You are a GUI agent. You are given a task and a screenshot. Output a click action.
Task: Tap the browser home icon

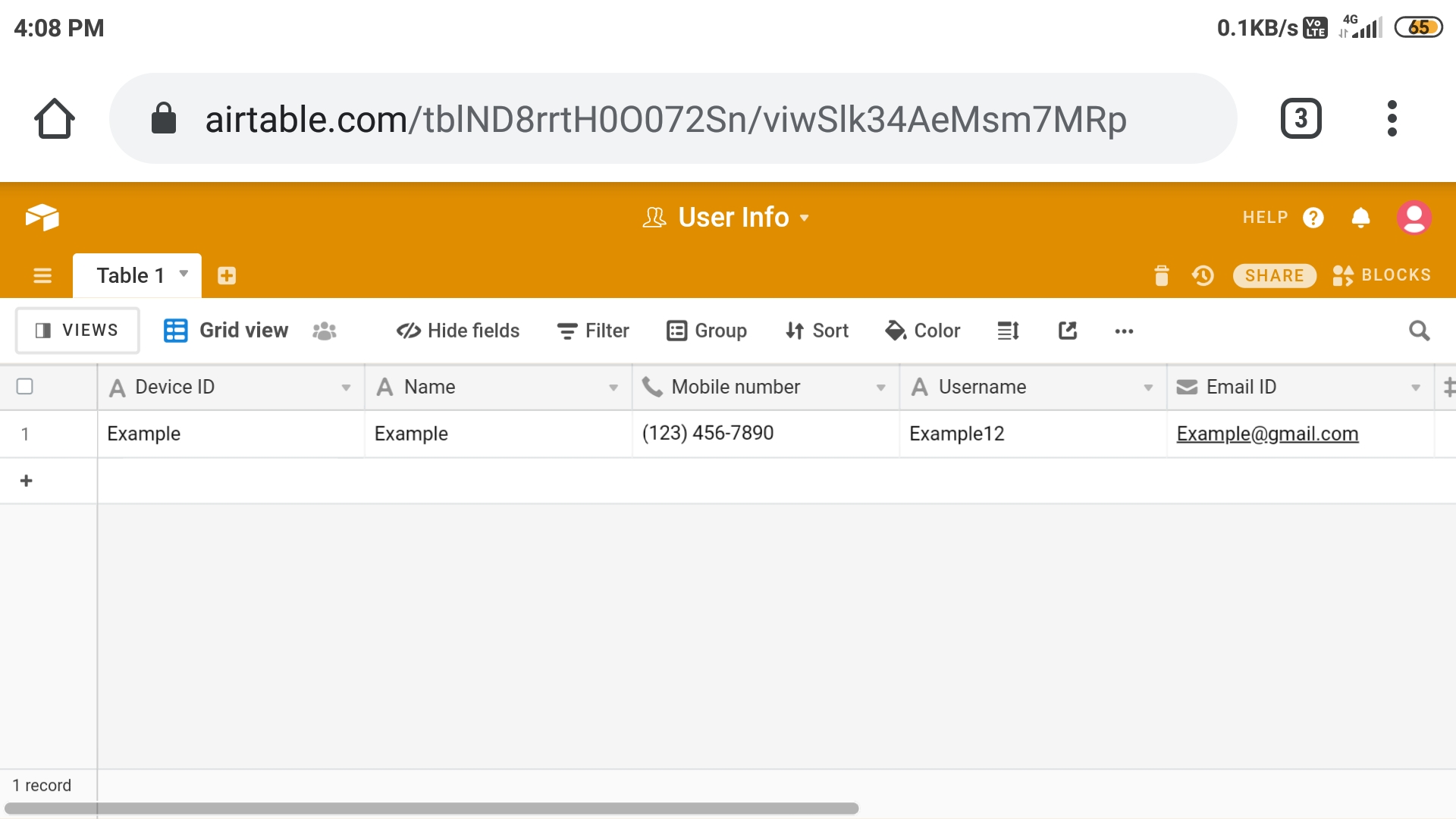coord(55,118)
